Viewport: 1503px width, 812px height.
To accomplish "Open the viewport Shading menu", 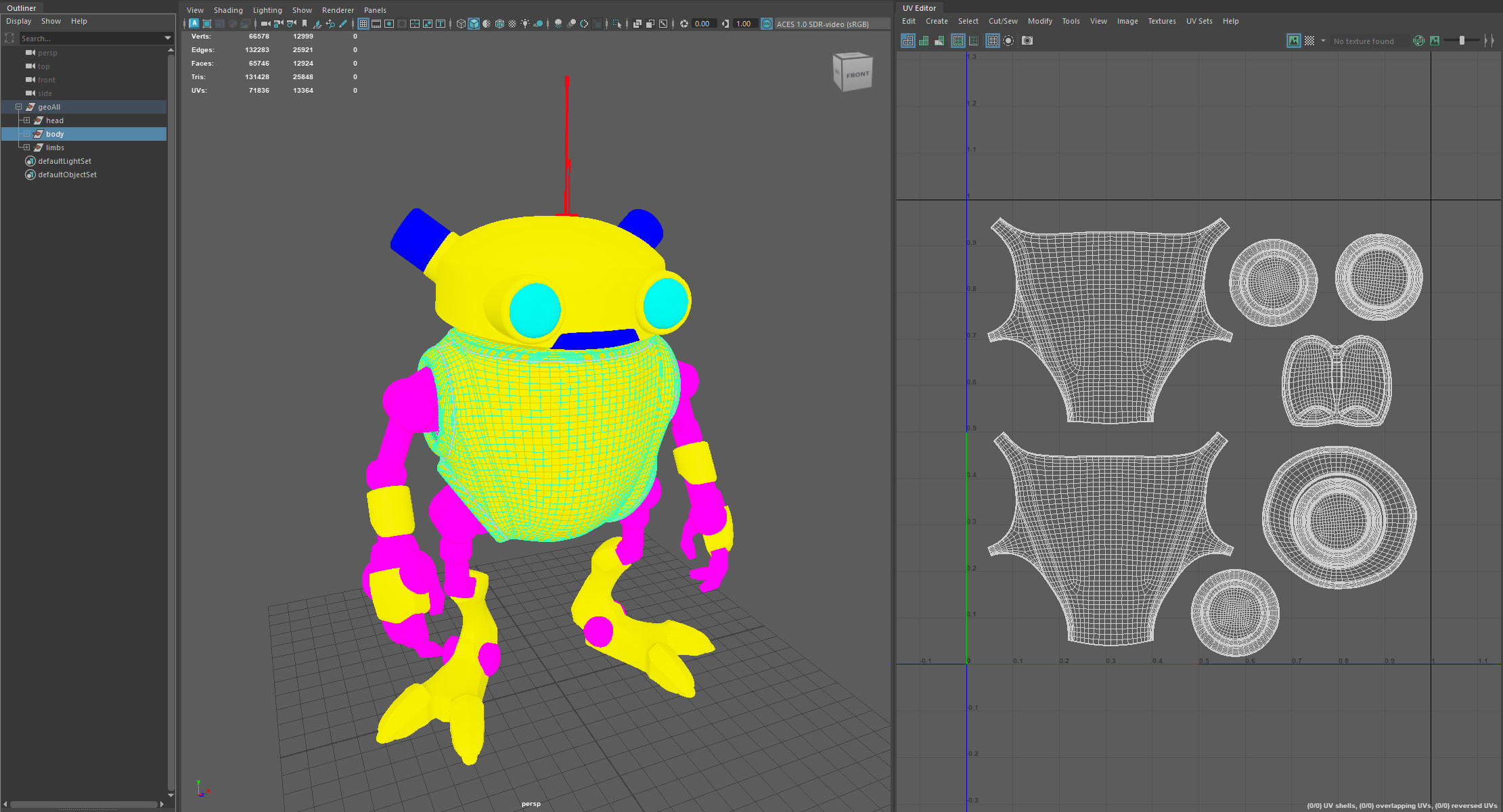I will point(228,10).
